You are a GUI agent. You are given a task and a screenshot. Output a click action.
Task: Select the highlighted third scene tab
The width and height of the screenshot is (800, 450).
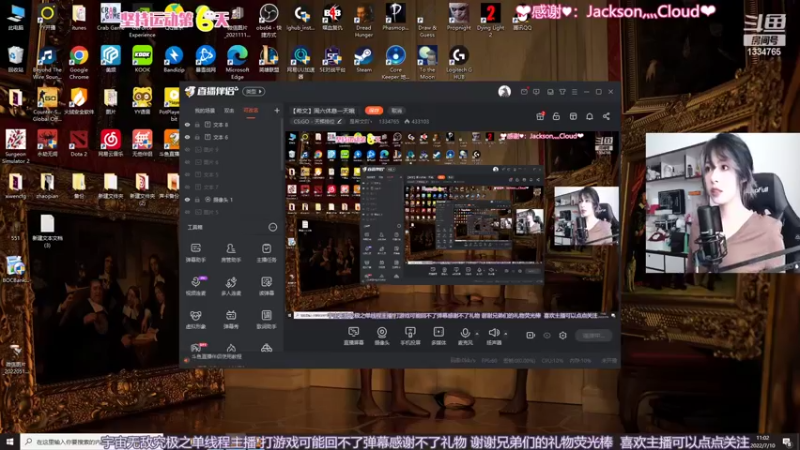point(251,110)
